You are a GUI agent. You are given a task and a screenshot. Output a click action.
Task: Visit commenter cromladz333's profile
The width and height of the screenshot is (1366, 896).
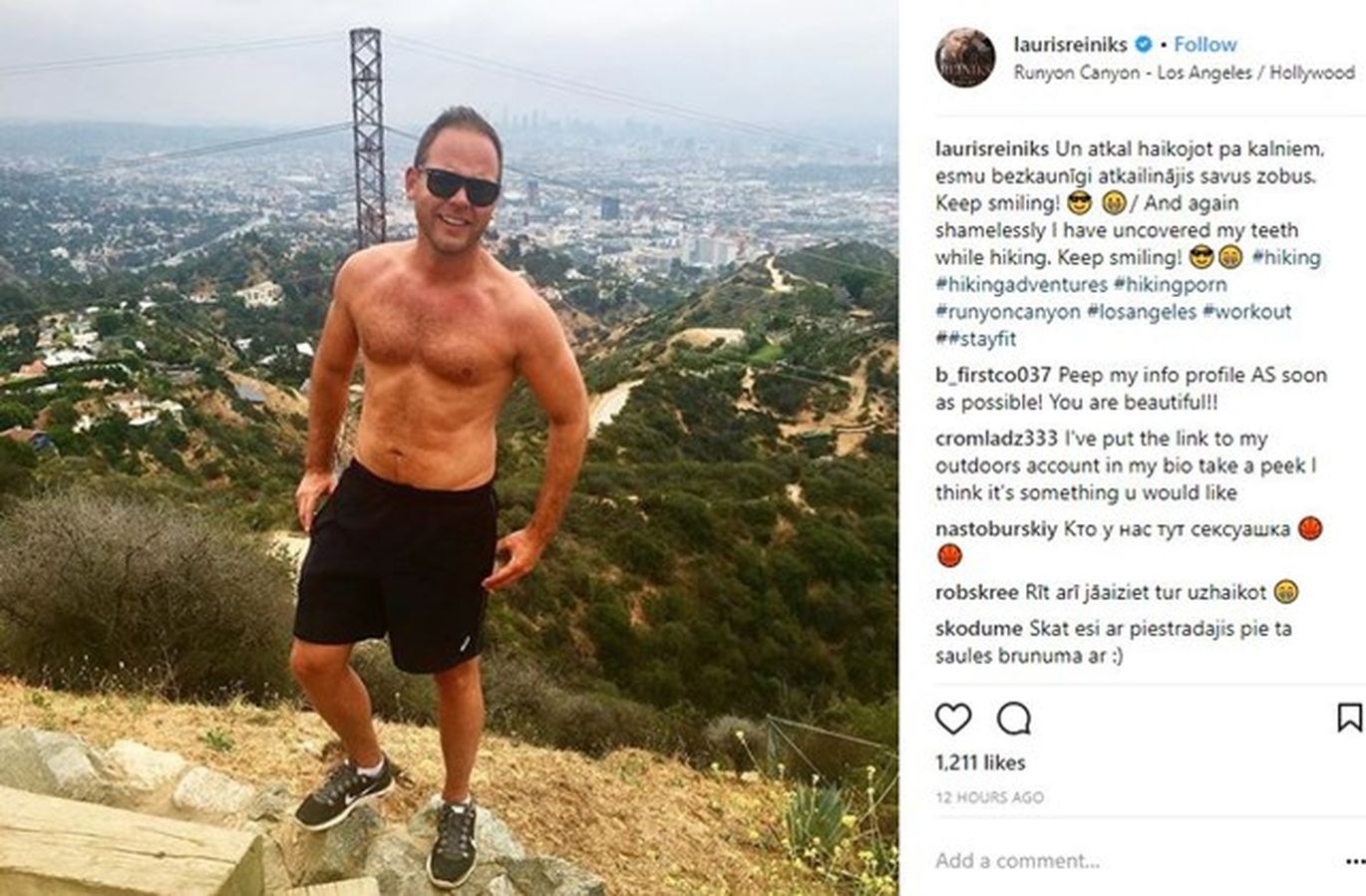coord(996,439)
